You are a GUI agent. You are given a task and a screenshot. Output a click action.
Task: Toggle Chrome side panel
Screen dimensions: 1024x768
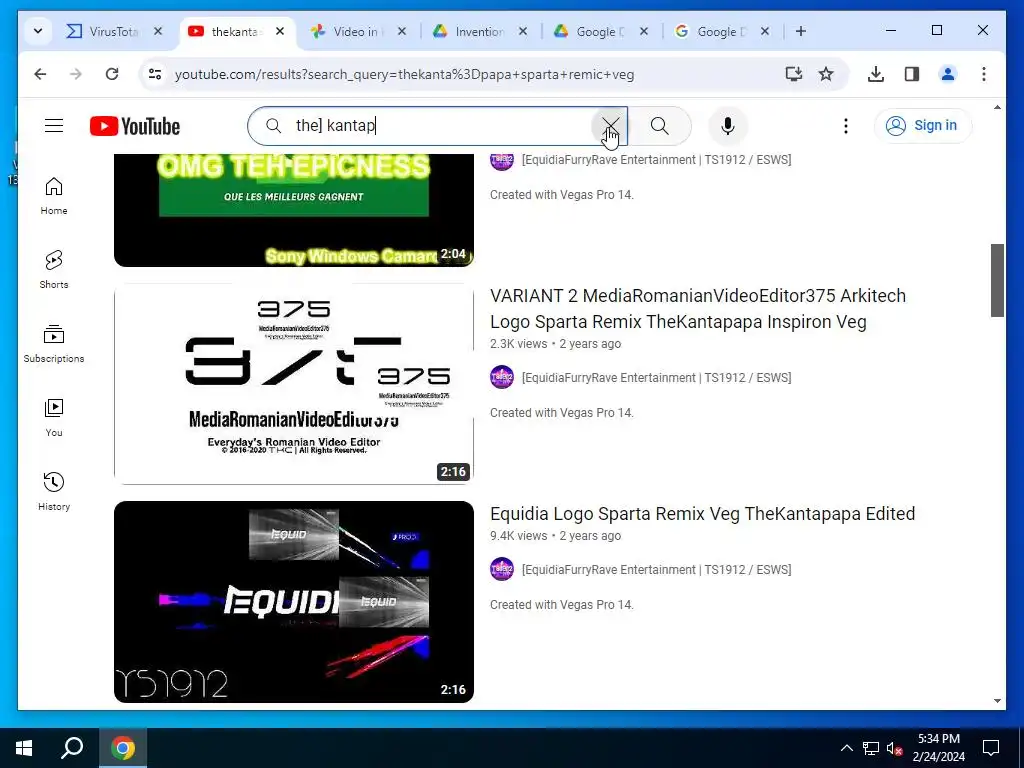(912, 74)
